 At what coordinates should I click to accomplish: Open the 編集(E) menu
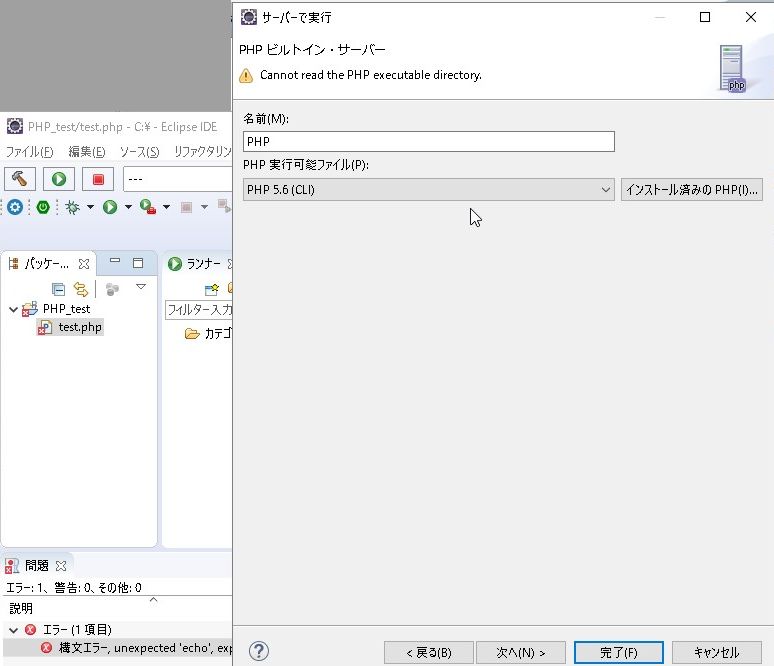[x=86, y=152]
